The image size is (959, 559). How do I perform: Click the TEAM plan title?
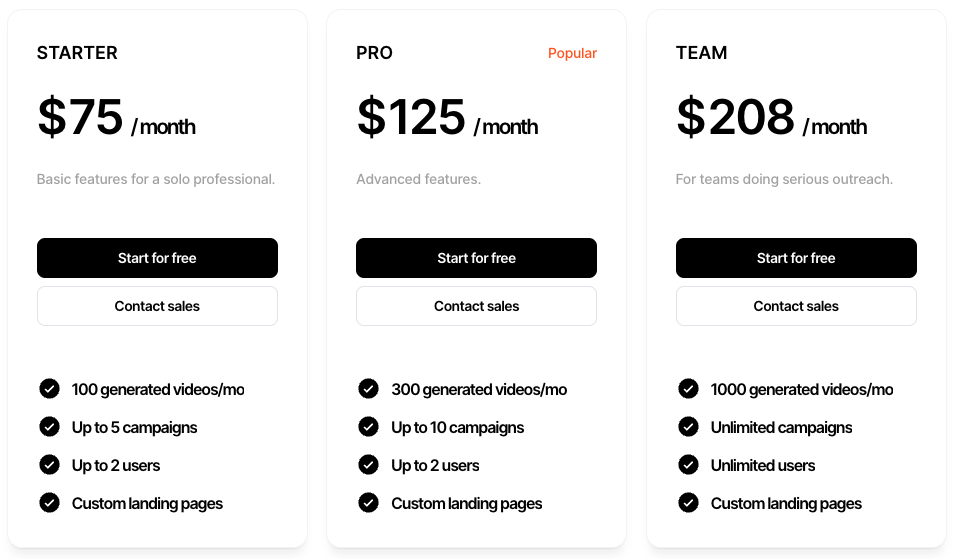pyautogui.click(x=701, y=53)
